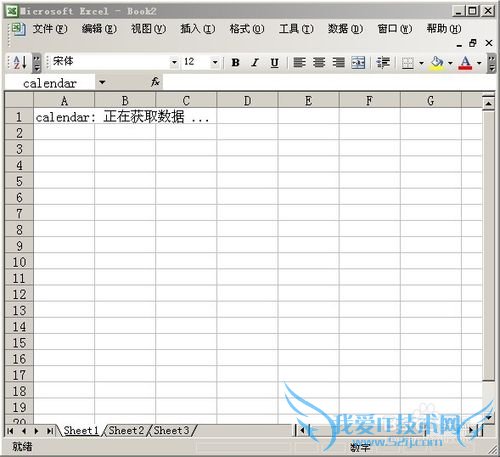Expand standard toolbar options chevron
The width and height of the screenshot is (500, 457).
[37, 63]
